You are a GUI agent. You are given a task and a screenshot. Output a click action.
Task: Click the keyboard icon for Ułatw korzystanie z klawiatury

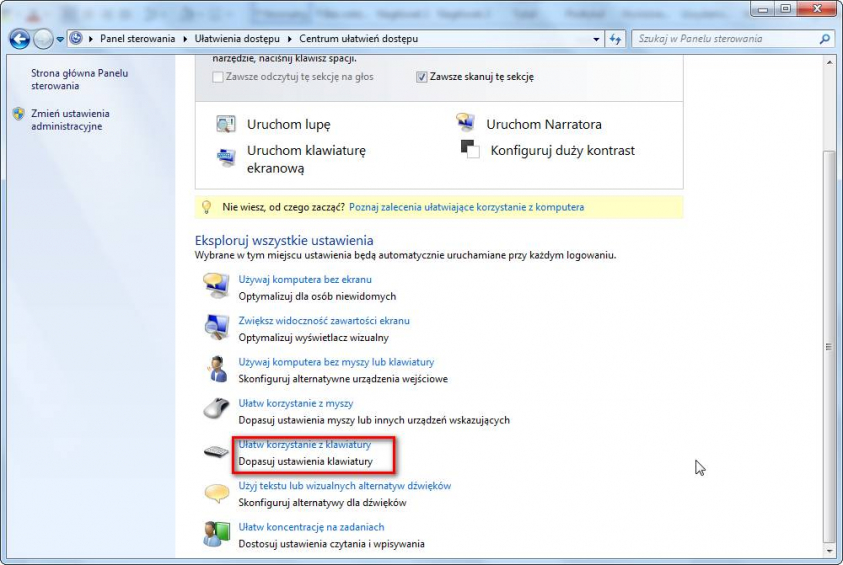click(216, 452)
